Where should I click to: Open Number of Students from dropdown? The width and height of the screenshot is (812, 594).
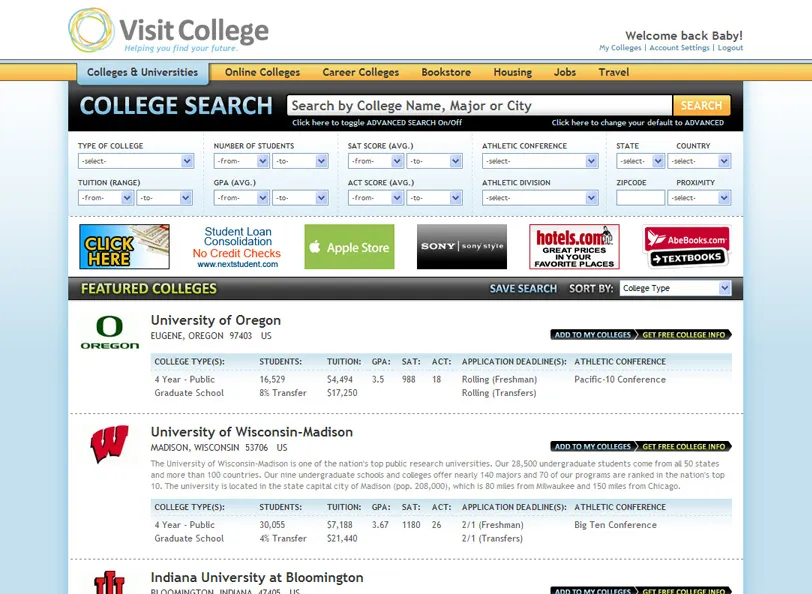pyautogui.click(x=241, y=161)
